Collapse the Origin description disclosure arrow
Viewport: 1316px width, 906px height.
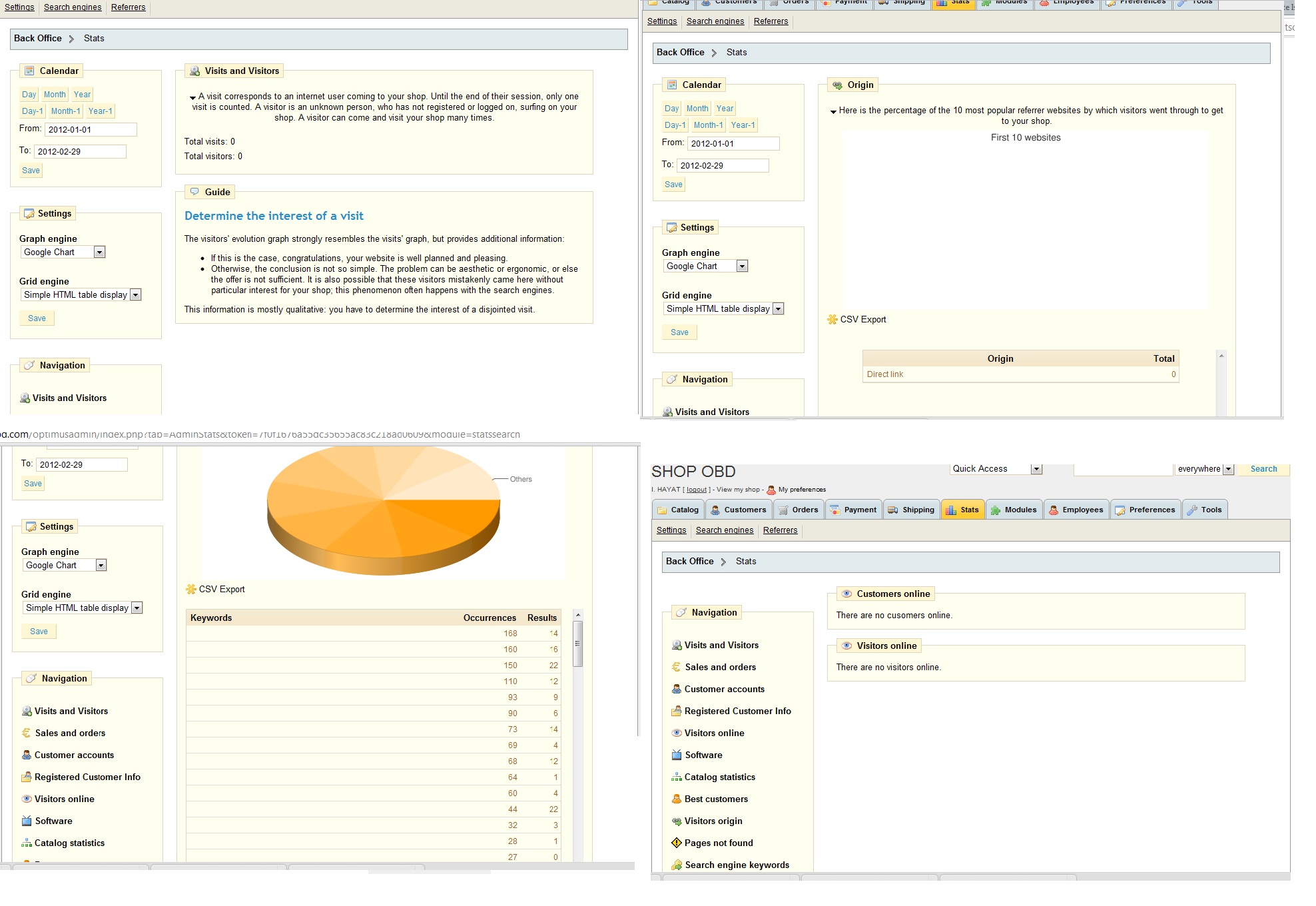[x=833, y=111]
